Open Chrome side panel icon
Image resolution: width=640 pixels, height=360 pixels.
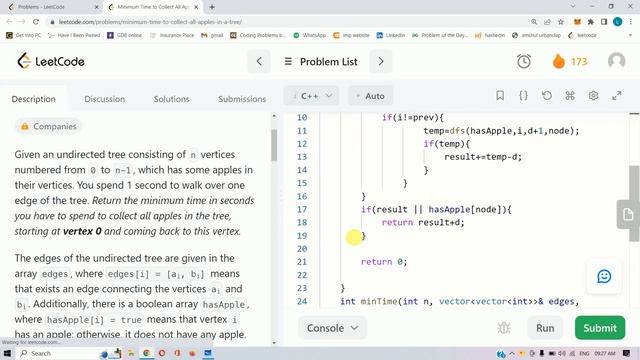point(604,22)
